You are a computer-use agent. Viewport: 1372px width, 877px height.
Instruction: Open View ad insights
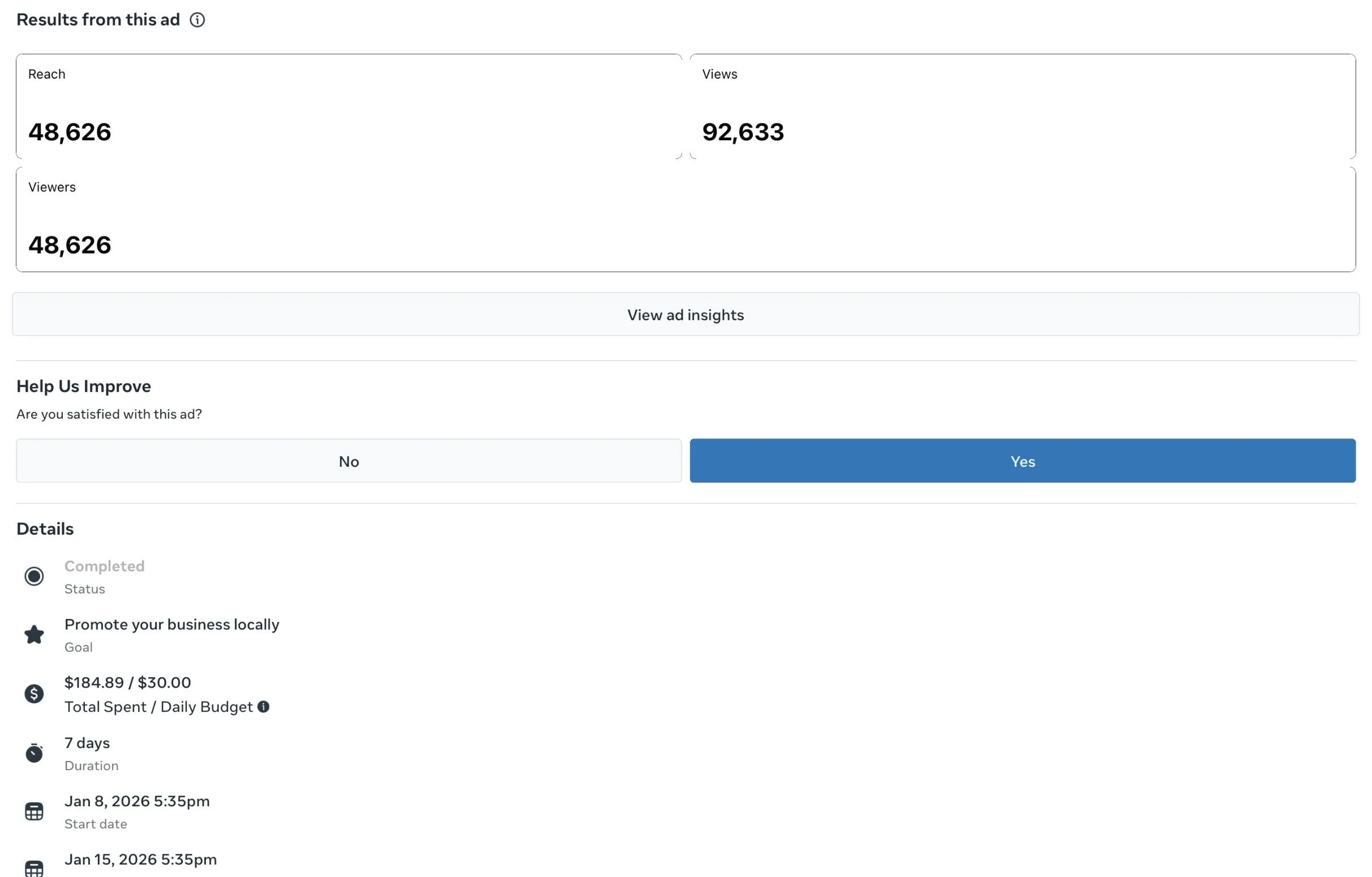click(685, 315)
